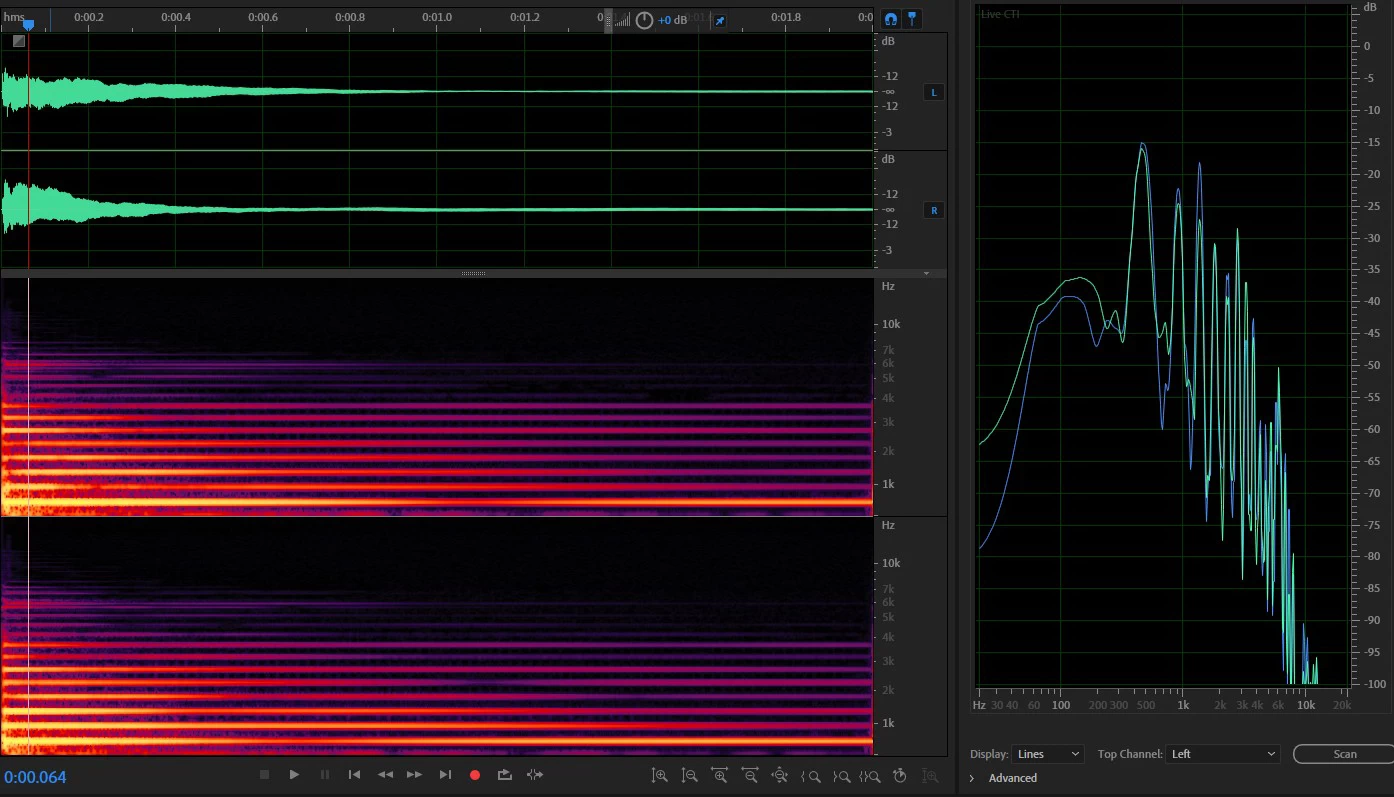1394x797 pixels.
Task: Toggle loop playback icon
Action: pyautogui.click(x=504, y=775)
